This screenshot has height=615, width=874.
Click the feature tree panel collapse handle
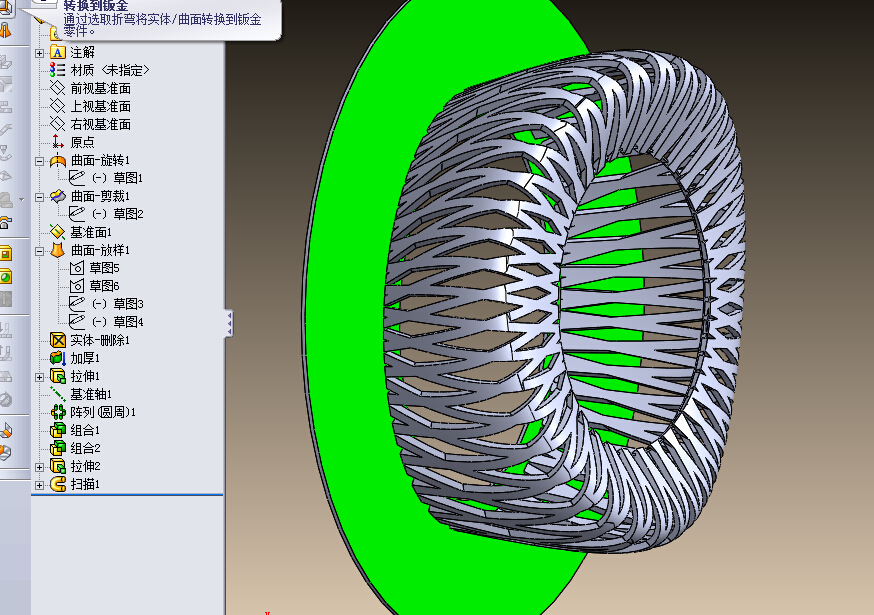[229, 323]
